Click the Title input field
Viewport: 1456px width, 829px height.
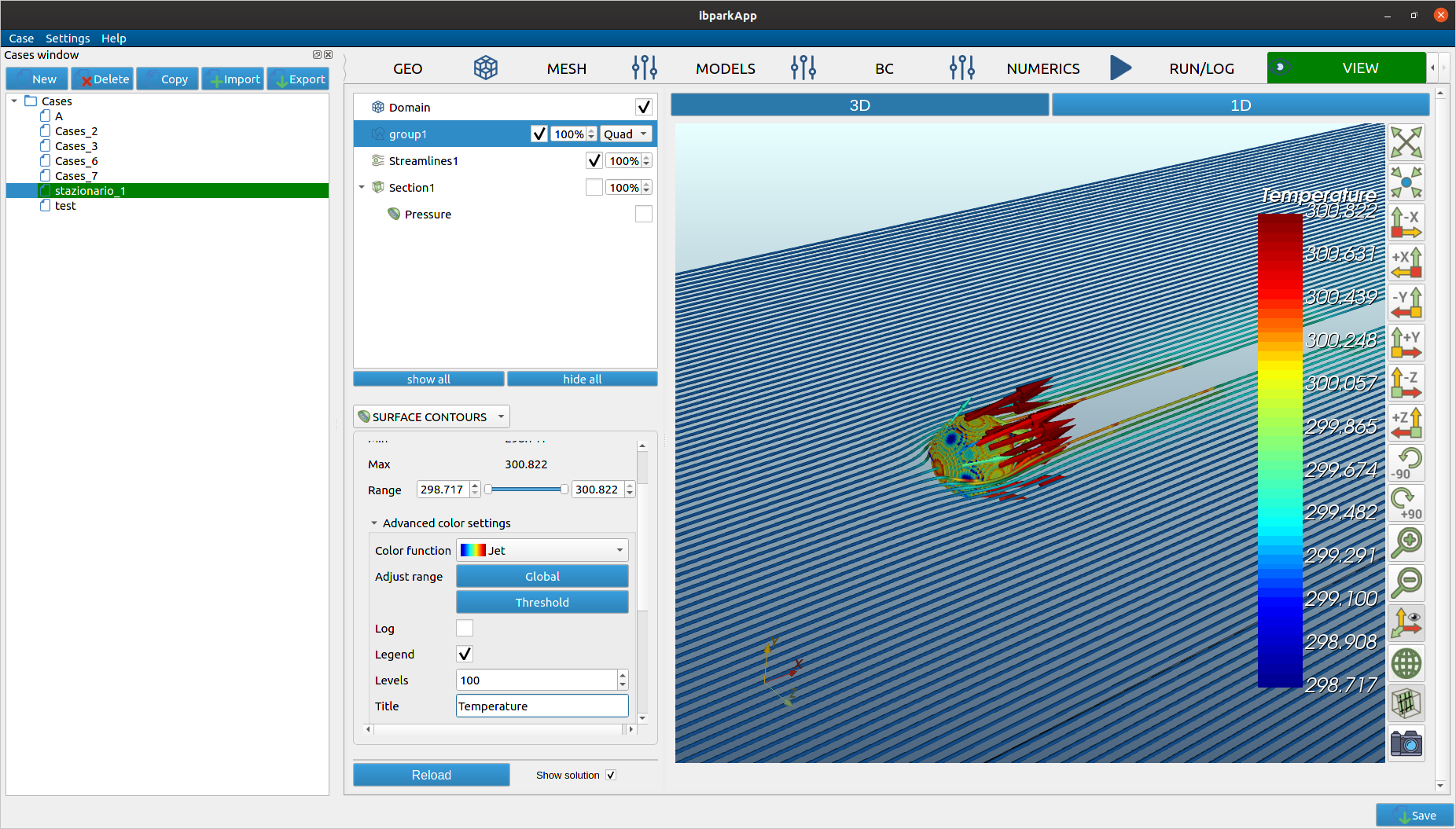tap(542, 706)
